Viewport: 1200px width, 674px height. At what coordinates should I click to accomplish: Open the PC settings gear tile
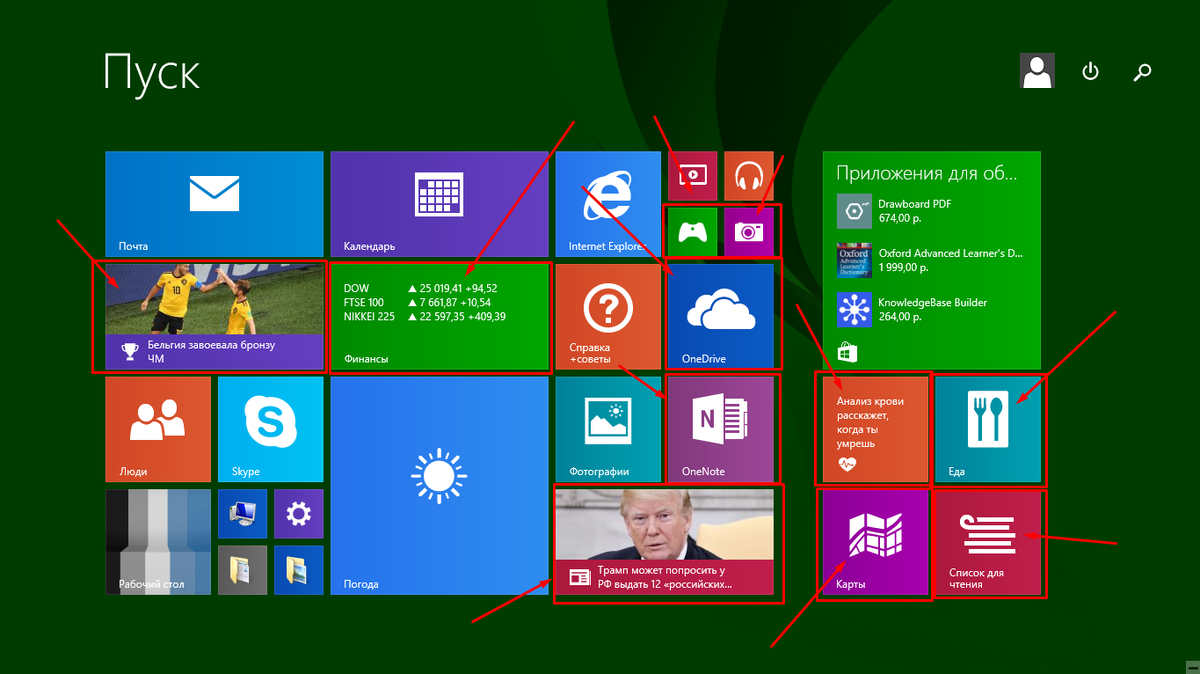coord(299,513)
